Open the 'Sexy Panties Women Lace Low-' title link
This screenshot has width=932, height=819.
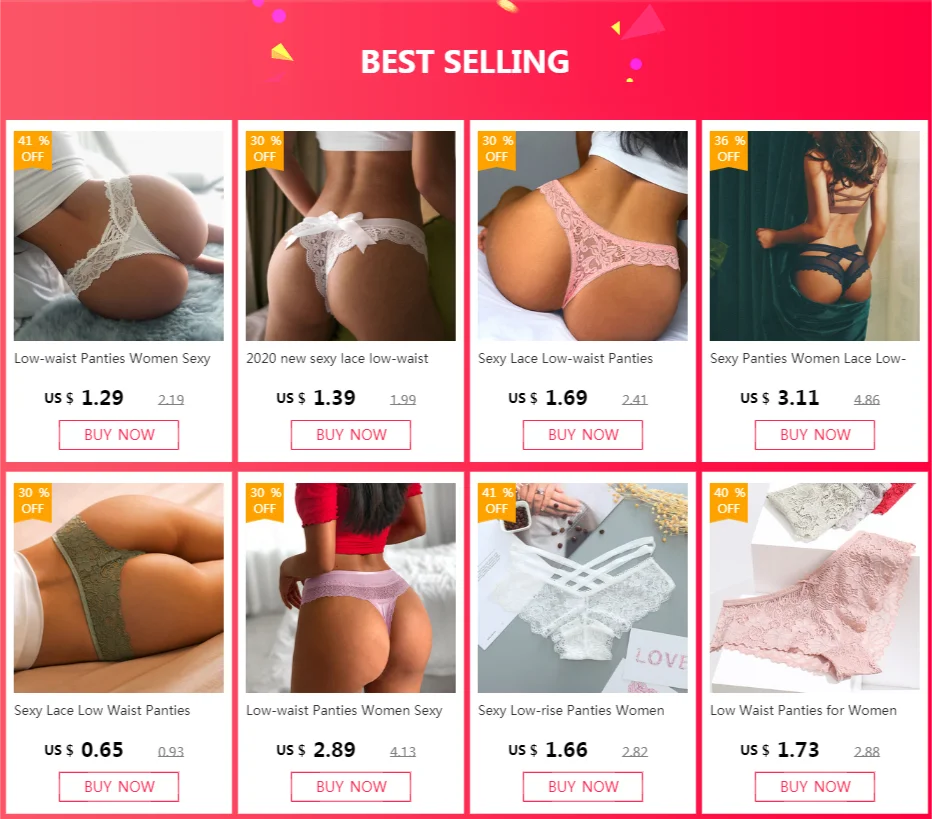point(808,358)
